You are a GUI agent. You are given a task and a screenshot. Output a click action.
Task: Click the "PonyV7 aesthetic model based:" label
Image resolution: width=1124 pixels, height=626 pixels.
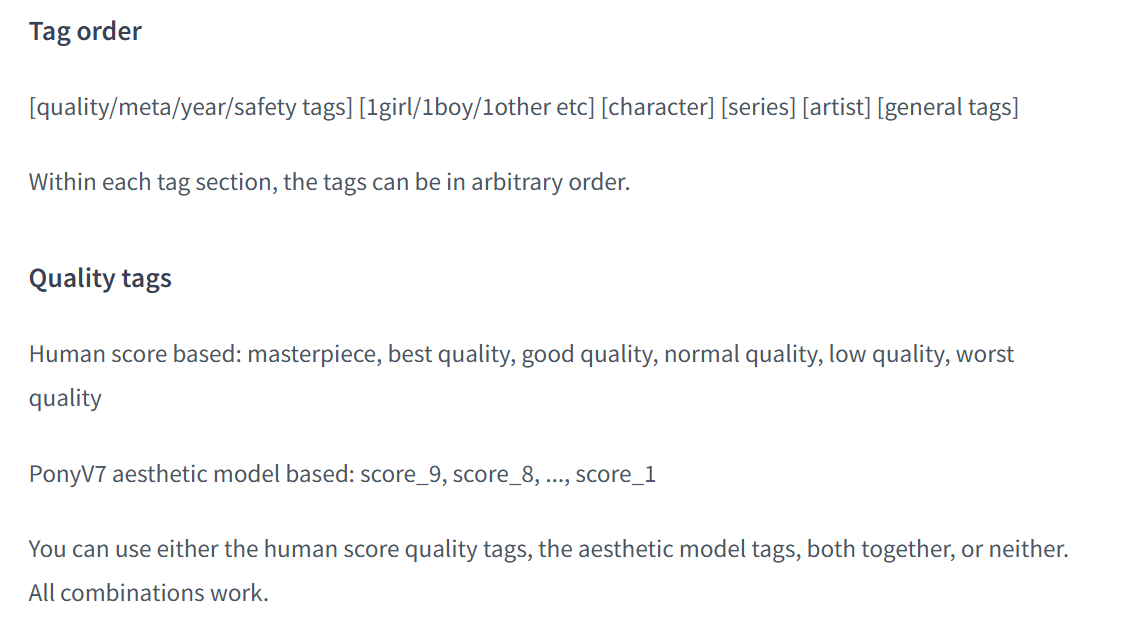[x=191, y=473]
